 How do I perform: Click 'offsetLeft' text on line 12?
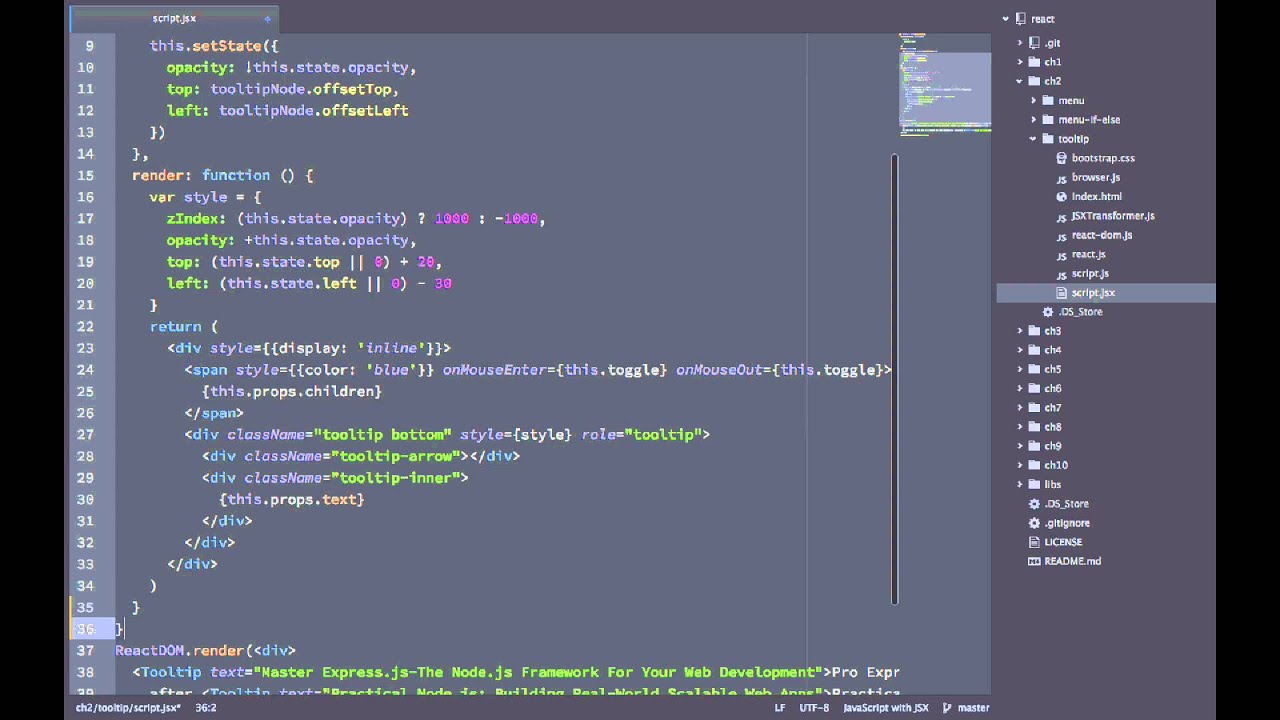click(365, 110)
